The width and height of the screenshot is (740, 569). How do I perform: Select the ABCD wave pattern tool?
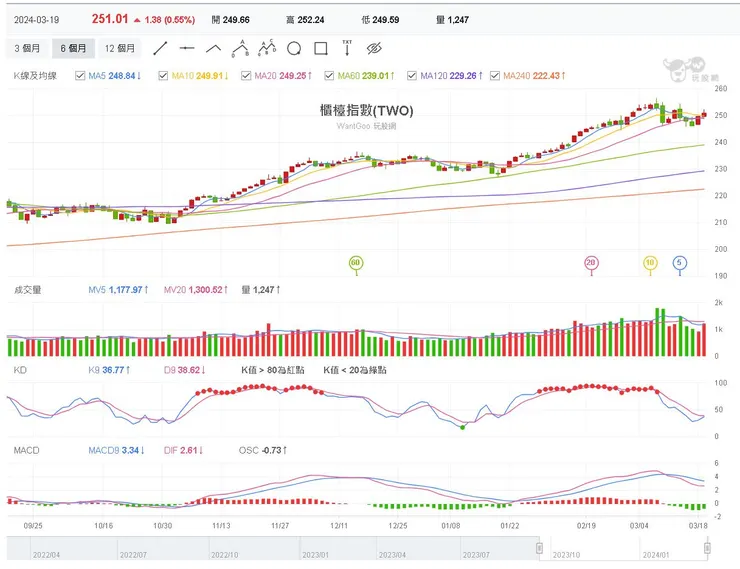(267, 48)
